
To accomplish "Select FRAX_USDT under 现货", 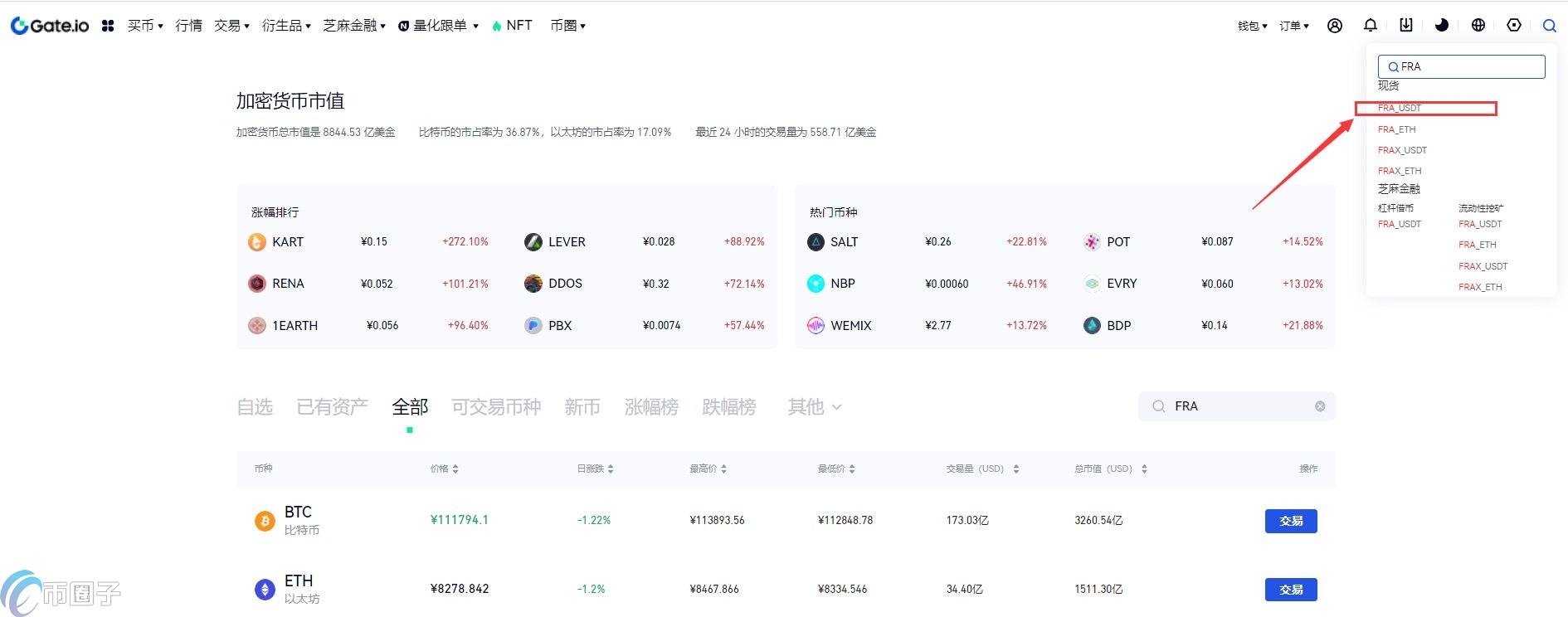I will click(1402, 150).
